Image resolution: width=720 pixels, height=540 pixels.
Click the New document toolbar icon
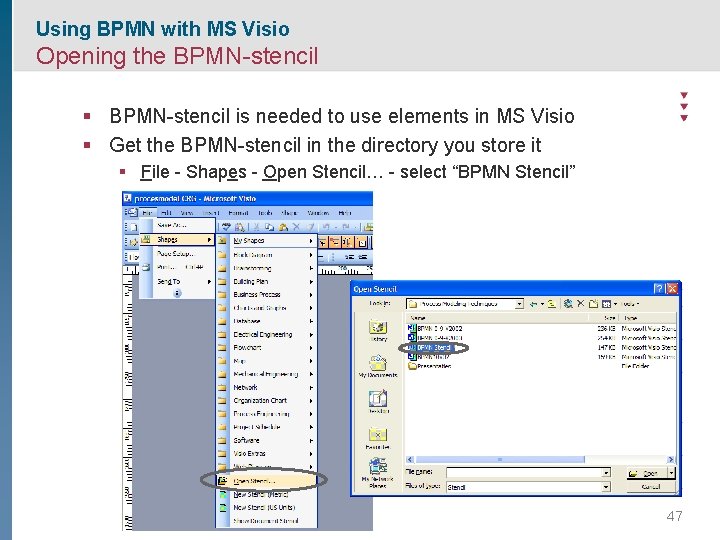(x=133, y=227)
